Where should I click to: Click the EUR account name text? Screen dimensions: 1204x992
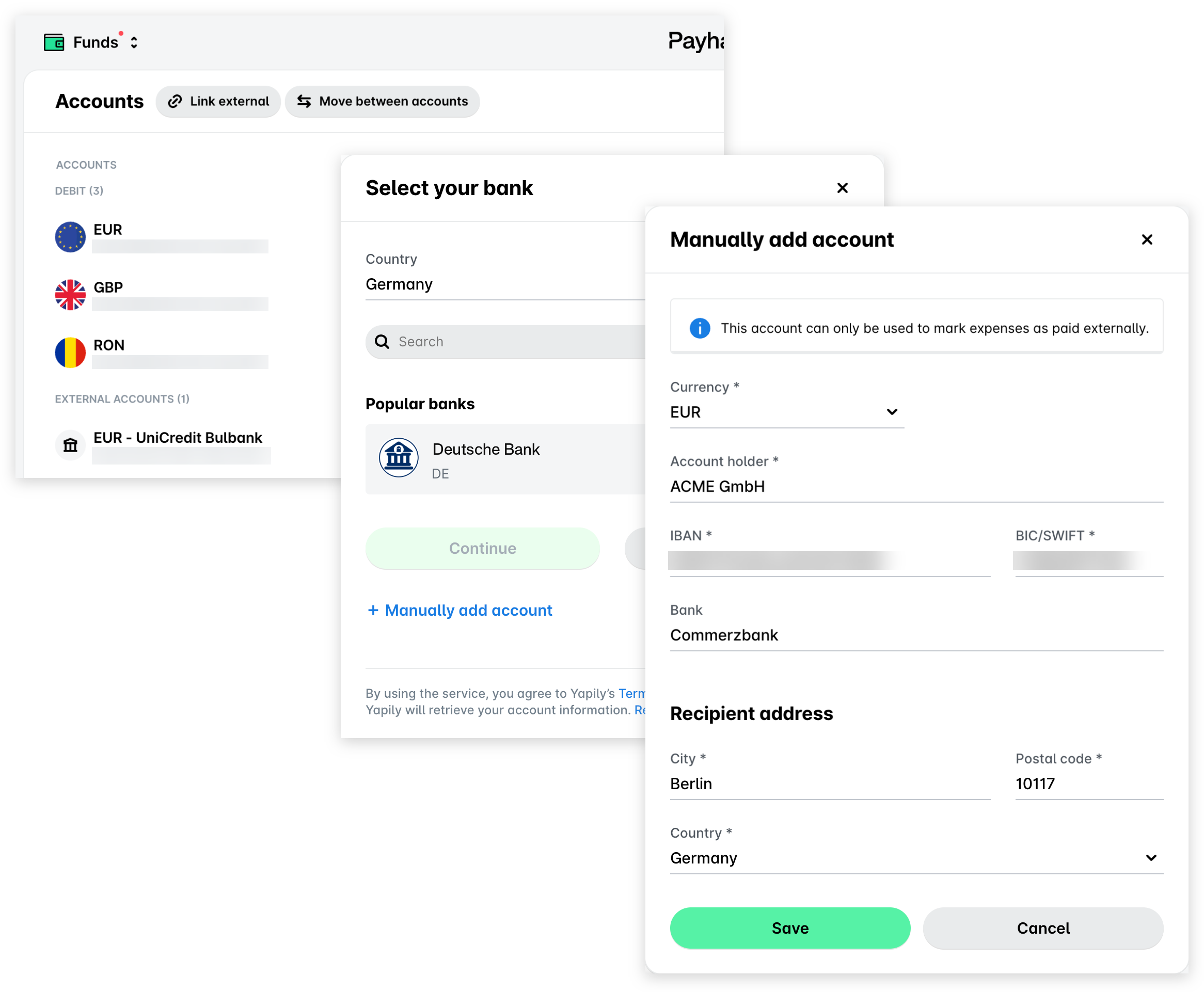click(x=107, y=229)
